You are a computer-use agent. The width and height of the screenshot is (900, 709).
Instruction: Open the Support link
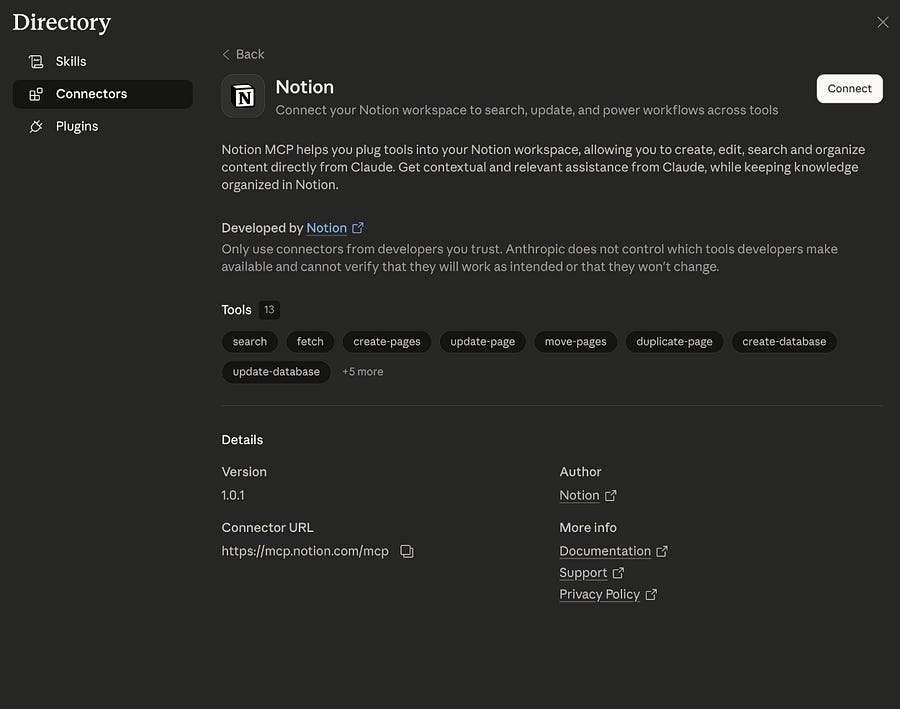pos(583,573)
